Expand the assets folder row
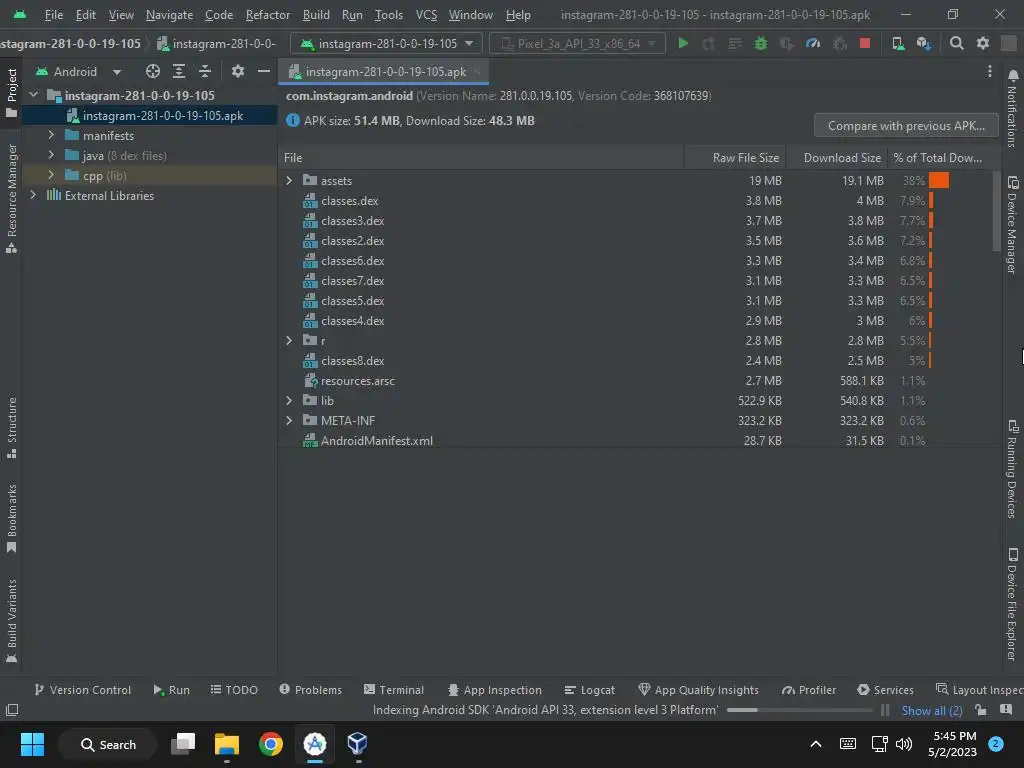 click(289, 180)
